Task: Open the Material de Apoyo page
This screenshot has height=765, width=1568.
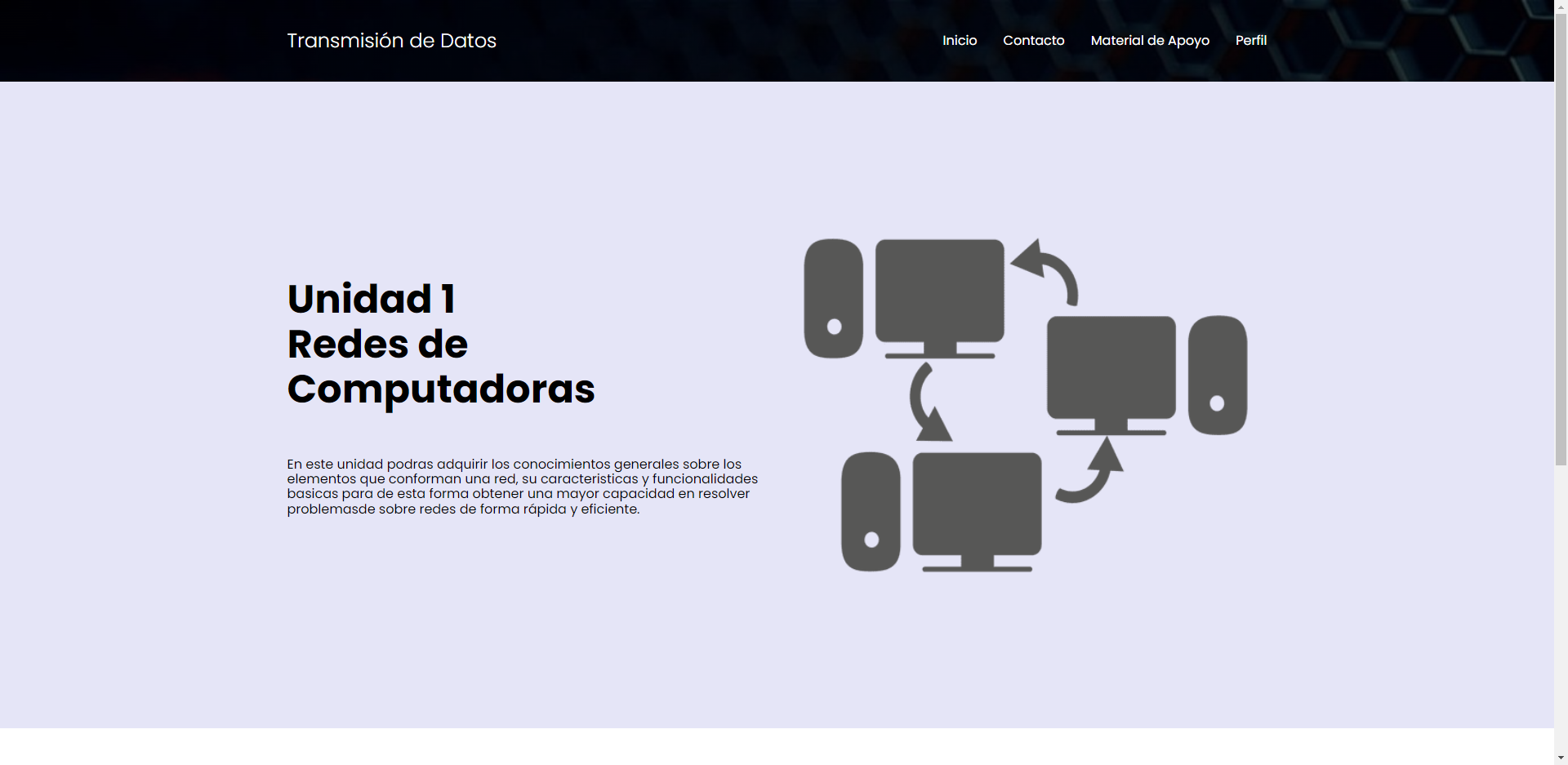Action: pos(1149,40)
